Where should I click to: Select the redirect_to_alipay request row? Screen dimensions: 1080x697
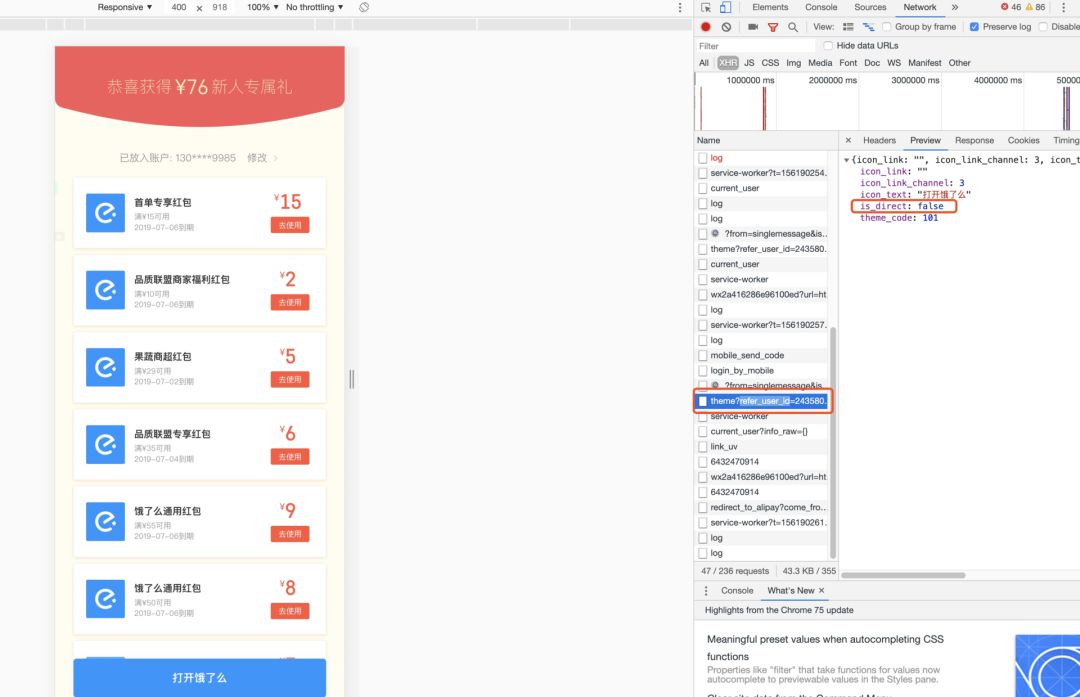[763, 507]
